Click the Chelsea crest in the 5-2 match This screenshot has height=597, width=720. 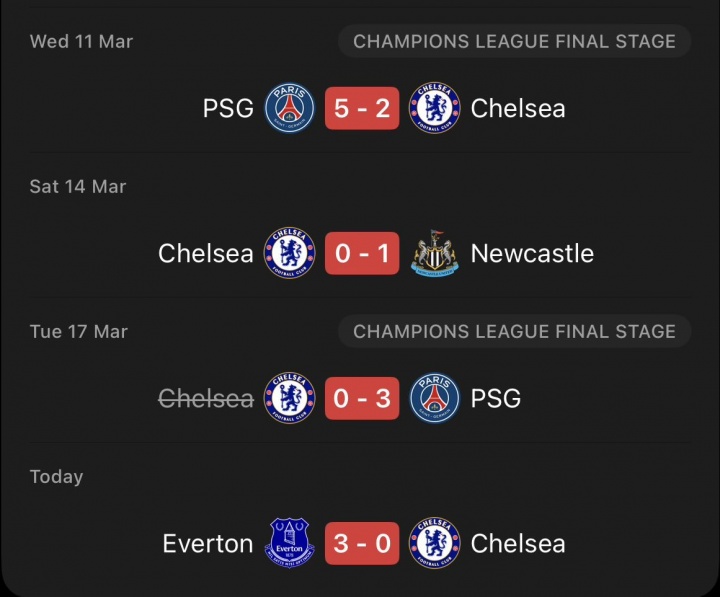point(434,108)
